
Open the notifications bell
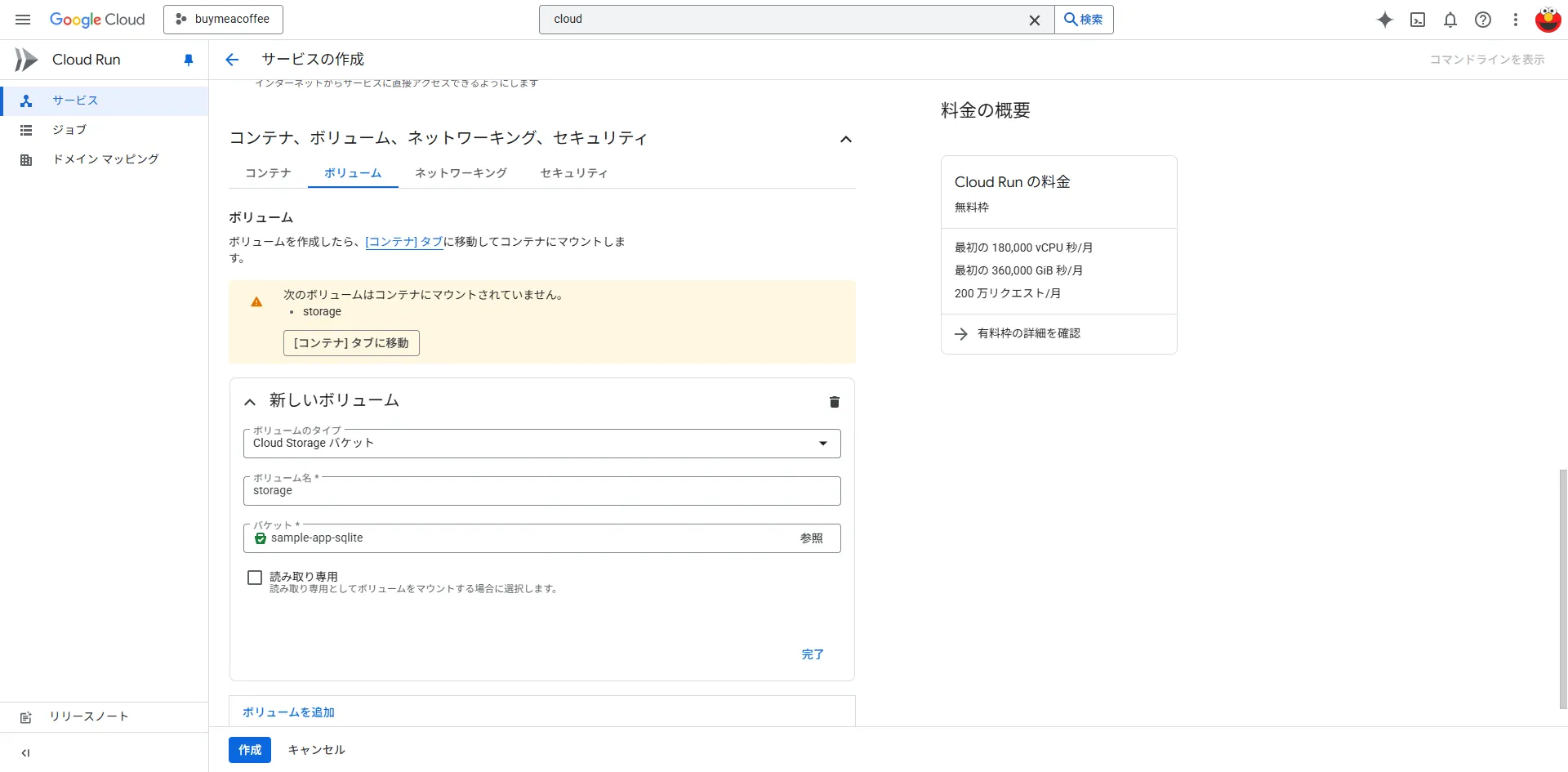tap(1450, 20)
